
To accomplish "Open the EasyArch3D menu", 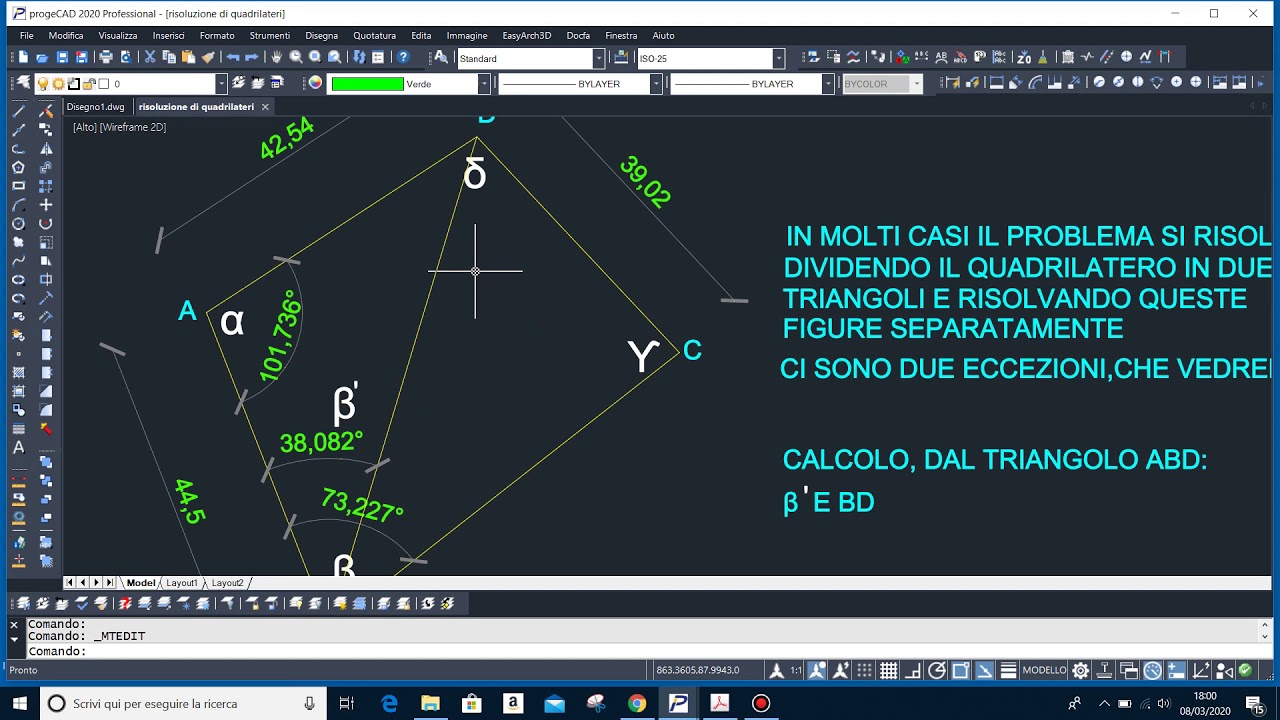I will [x=526, y=35].
